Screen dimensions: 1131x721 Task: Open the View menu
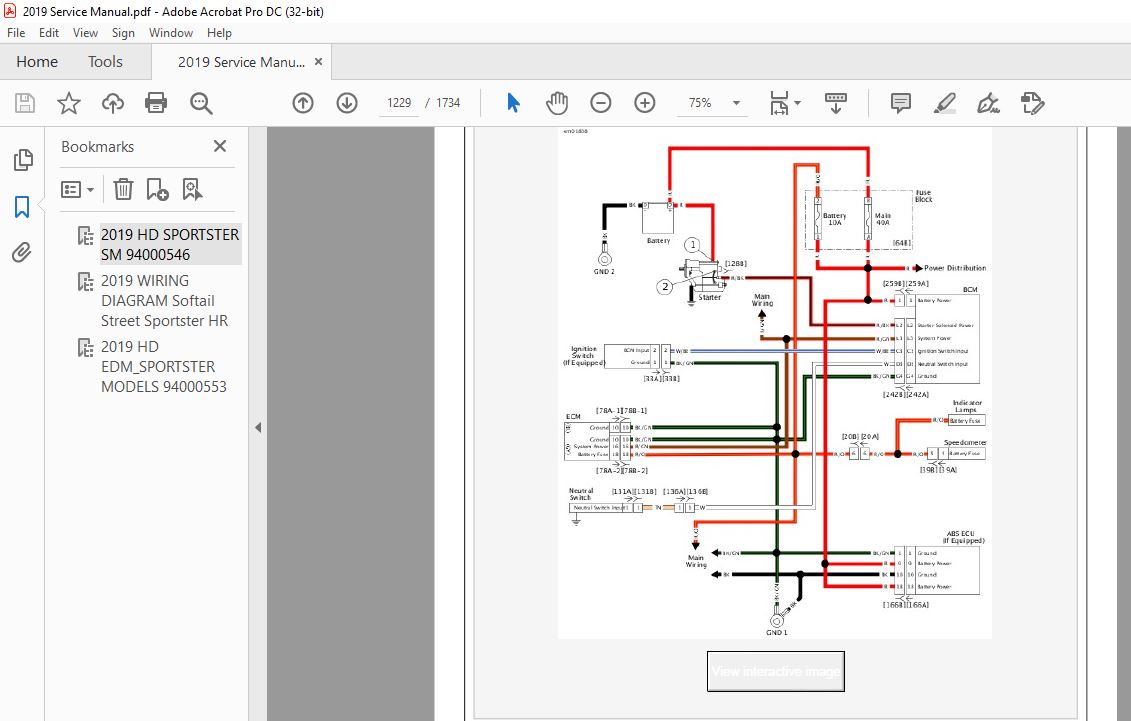(85, 32)
